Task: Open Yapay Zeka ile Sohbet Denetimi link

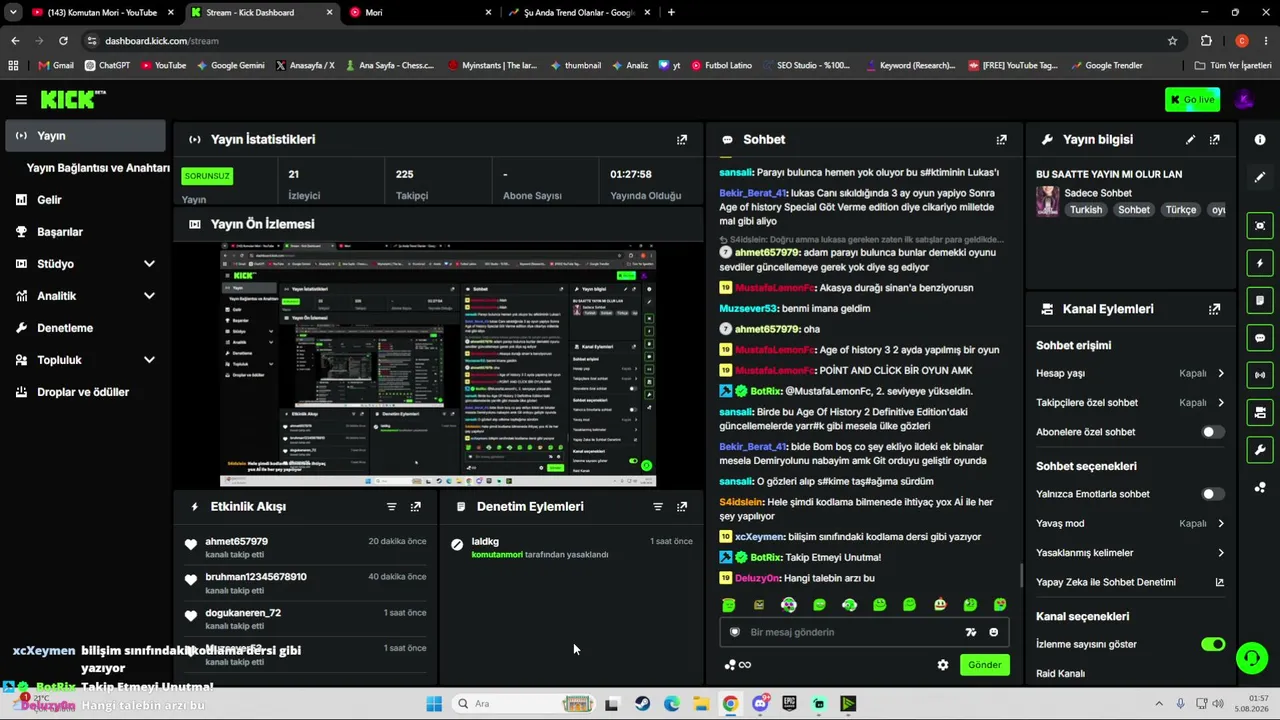Action: [1130, 582]
